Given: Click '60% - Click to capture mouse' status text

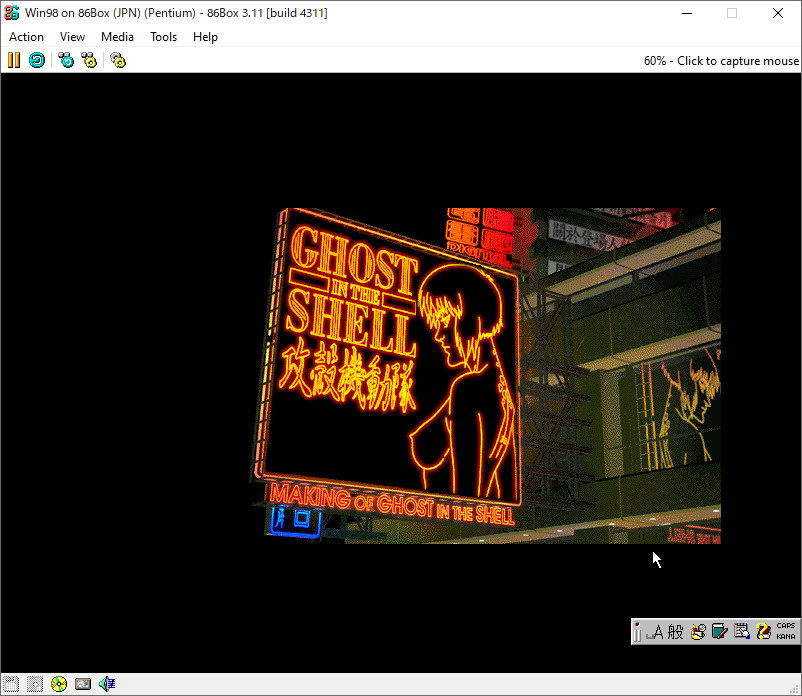Looking at the screenshot, I should 721,61.
